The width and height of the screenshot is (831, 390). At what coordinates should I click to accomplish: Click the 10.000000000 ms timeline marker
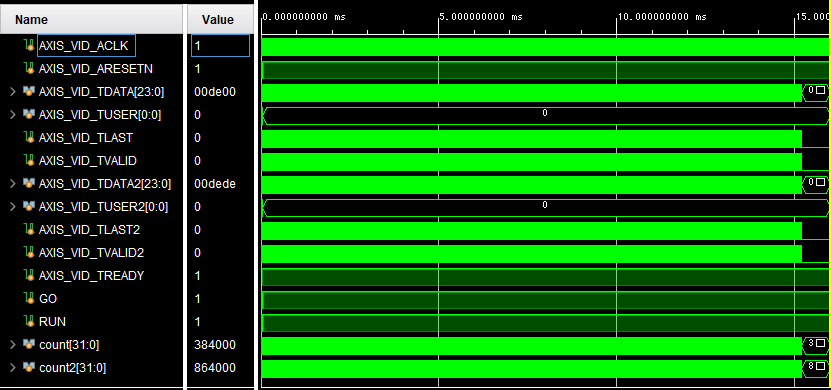(661, 17)
